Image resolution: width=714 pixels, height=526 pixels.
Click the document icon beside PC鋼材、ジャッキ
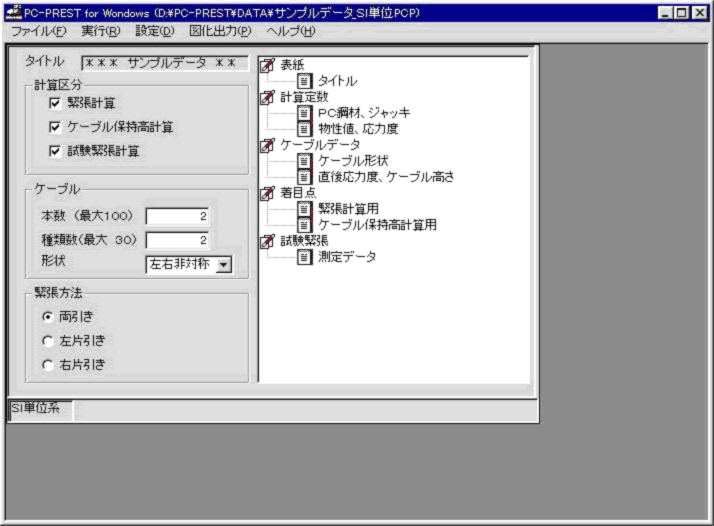(305, 113)
